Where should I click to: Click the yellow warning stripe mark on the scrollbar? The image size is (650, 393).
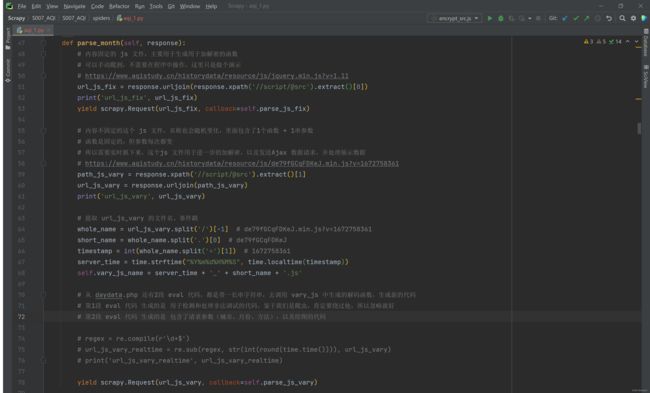pyautogui.click(x=638, y=99)
